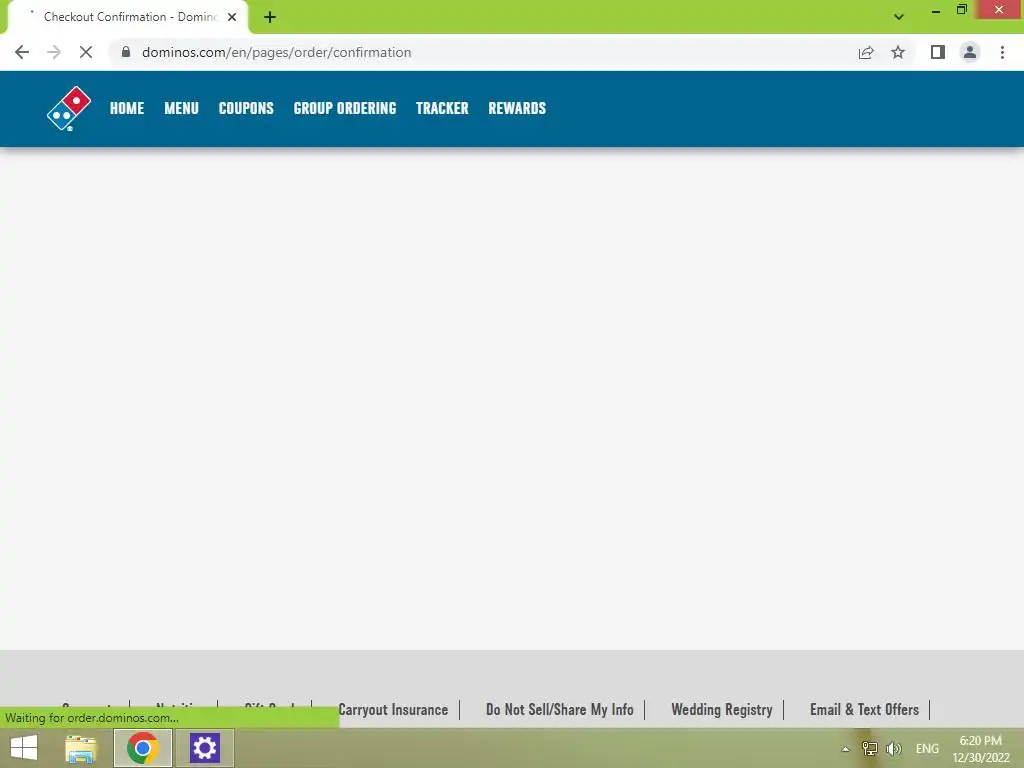Click the browser Forward arrow
The height and width of the screenshot is (768, 1024).
click(54, 52)
